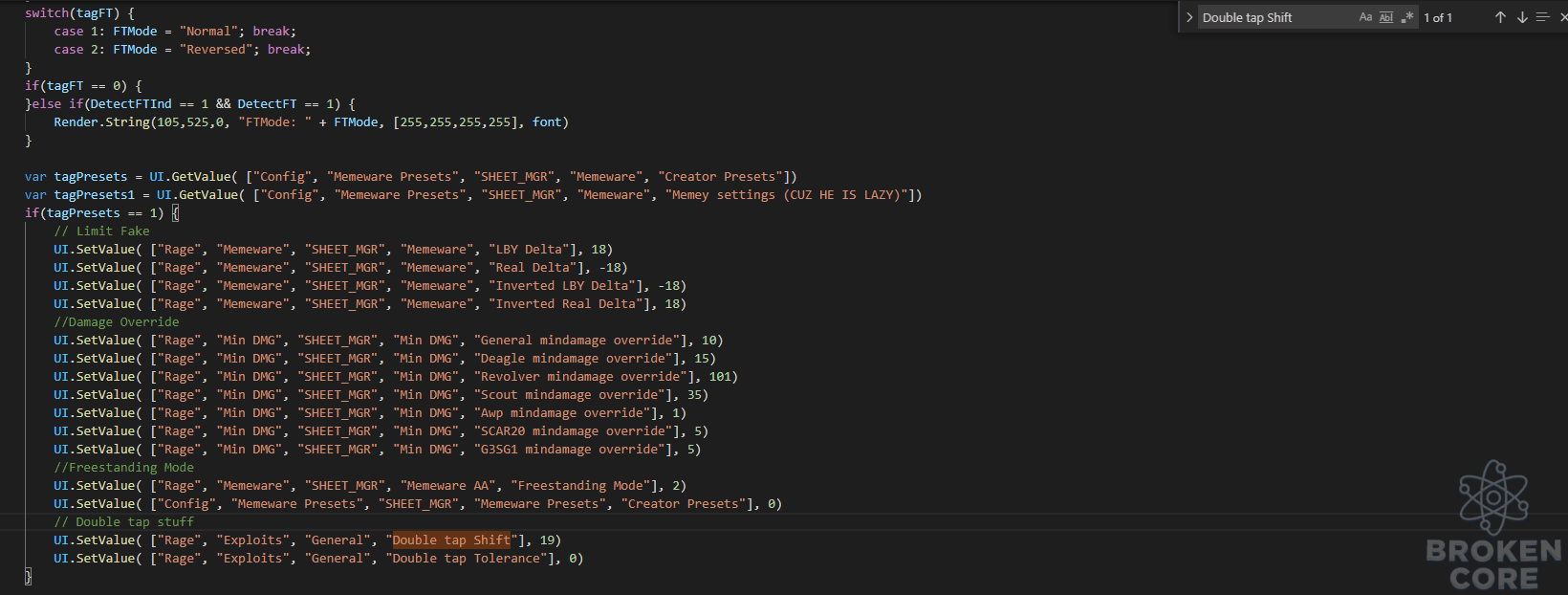The width and height of the screenshot is (1568, 595).
Task: Expand the Toggle Replace arrow in find widget
Action: pyautogui.click(x=1189, y=17)
